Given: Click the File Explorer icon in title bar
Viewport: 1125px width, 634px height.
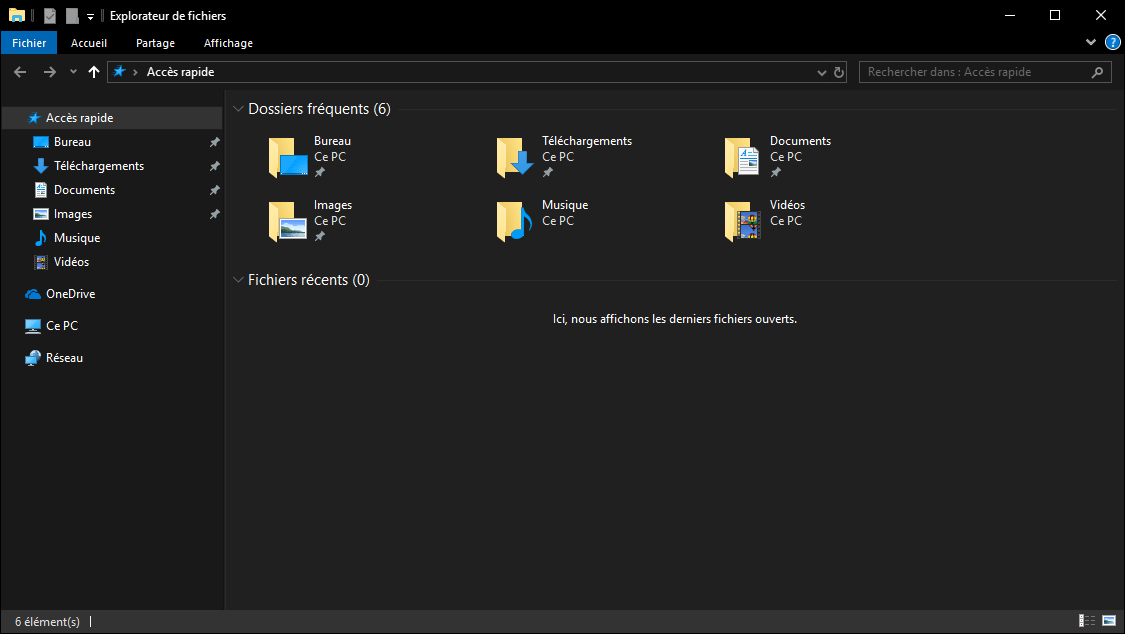Looking at the screenshot, I should coord(17,15).
